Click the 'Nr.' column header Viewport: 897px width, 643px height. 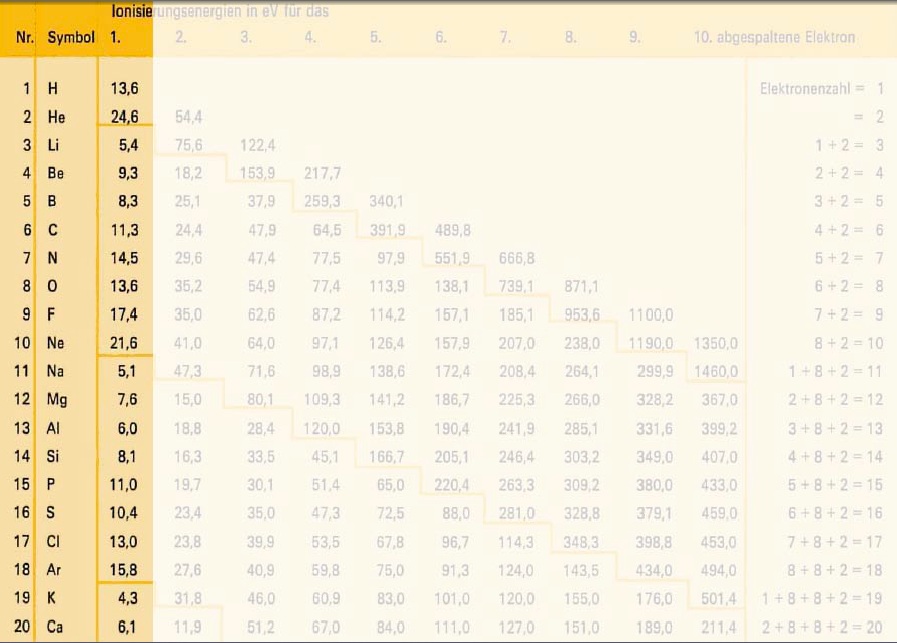pos(25,38)
